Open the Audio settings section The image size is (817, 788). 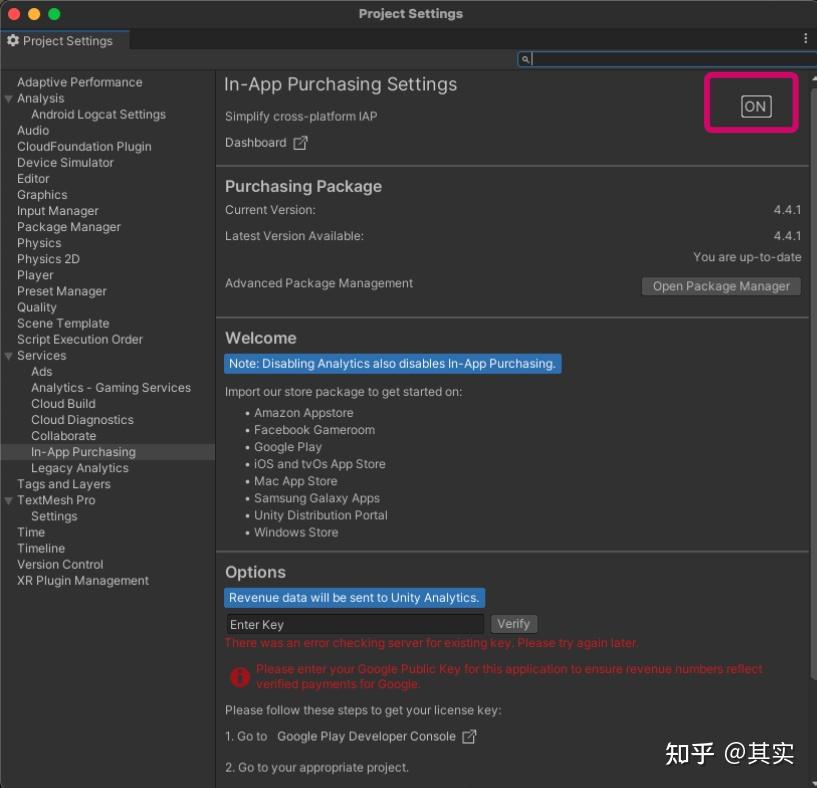click(33, 130)
